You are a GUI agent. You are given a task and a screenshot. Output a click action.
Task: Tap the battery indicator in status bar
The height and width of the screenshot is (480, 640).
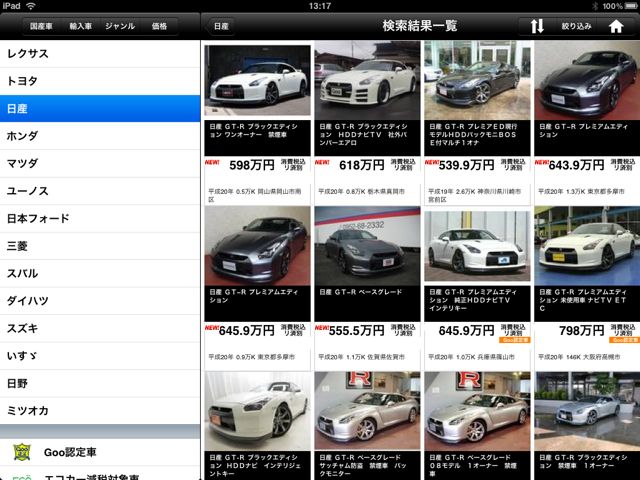[x=631, y=6]
